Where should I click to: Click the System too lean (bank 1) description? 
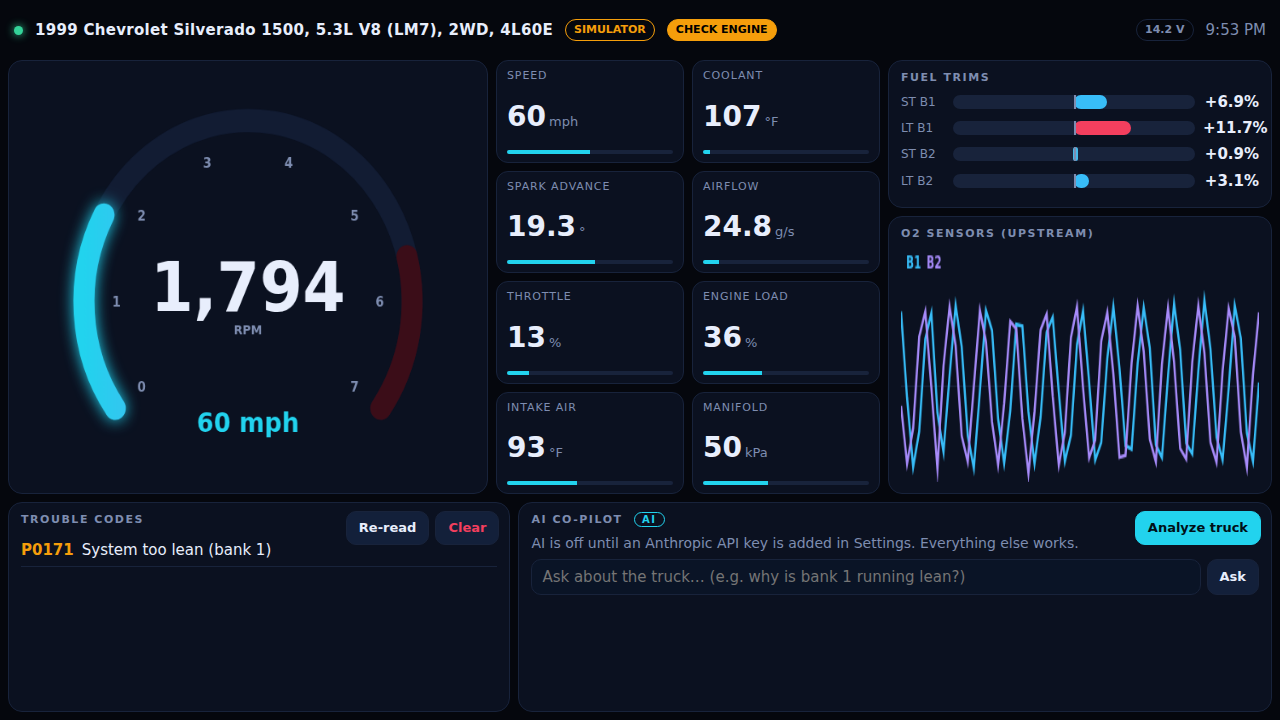[x=176, y=550]
